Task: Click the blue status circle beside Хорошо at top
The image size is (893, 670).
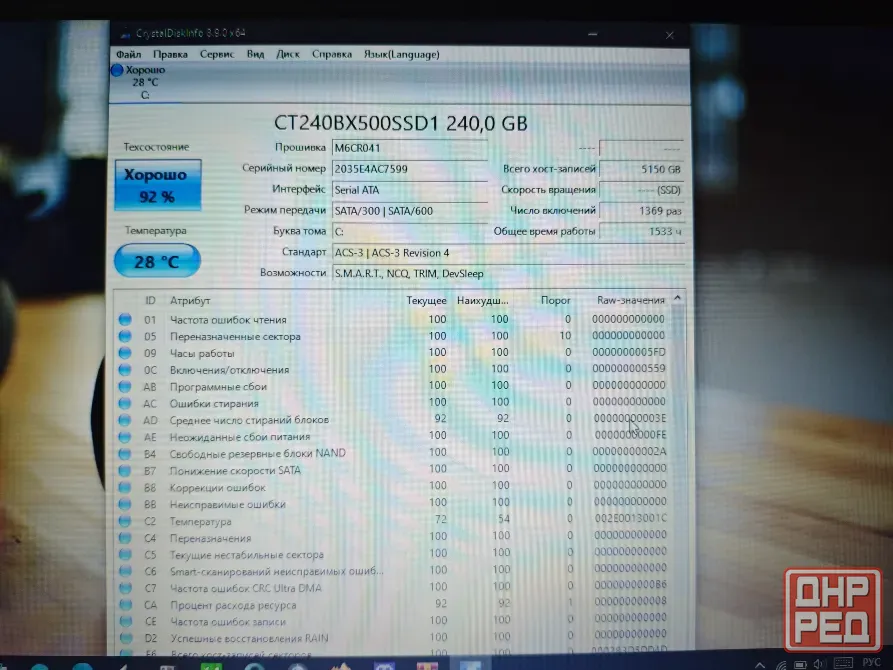Action: tap(117, 70)
